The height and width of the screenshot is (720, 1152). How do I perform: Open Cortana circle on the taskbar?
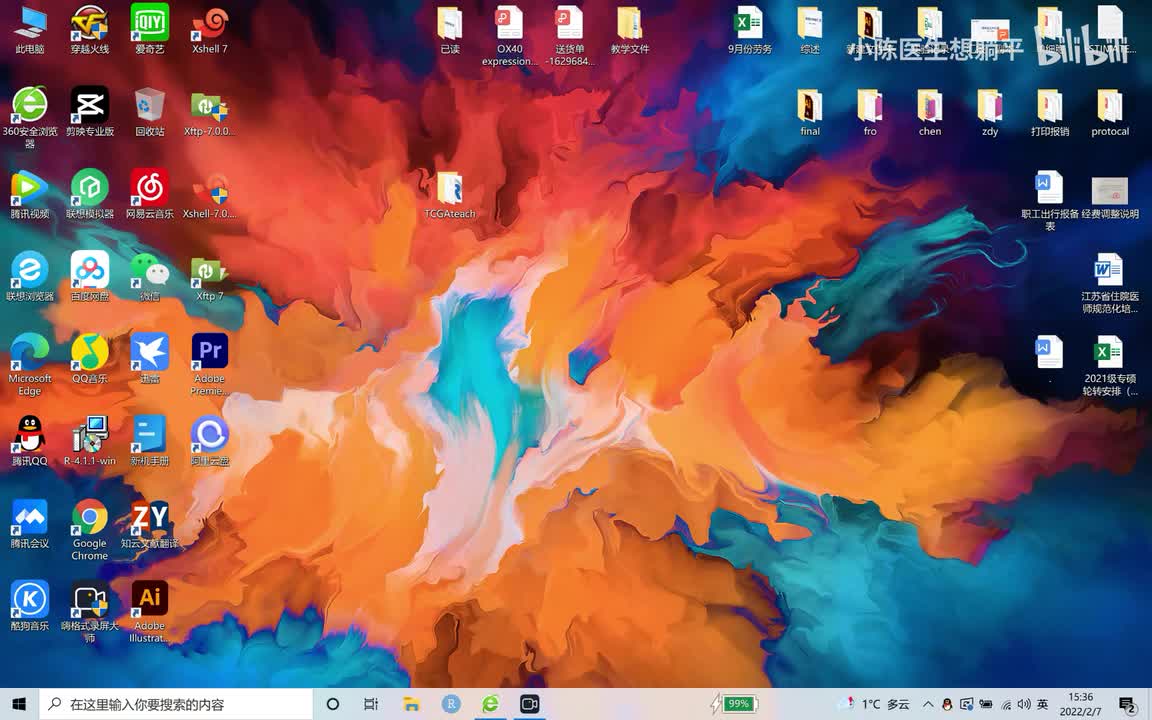pos(332,704)
